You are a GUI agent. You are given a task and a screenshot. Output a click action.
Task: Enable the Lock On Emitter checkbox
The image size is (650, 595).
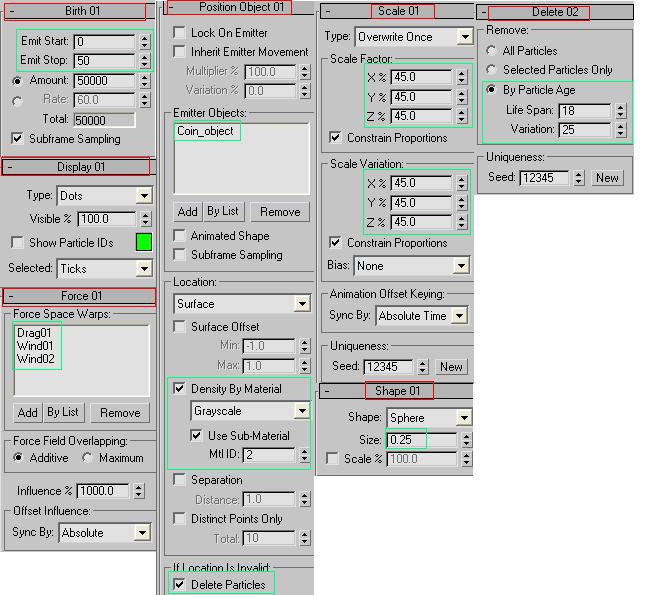tap(179, 33)
